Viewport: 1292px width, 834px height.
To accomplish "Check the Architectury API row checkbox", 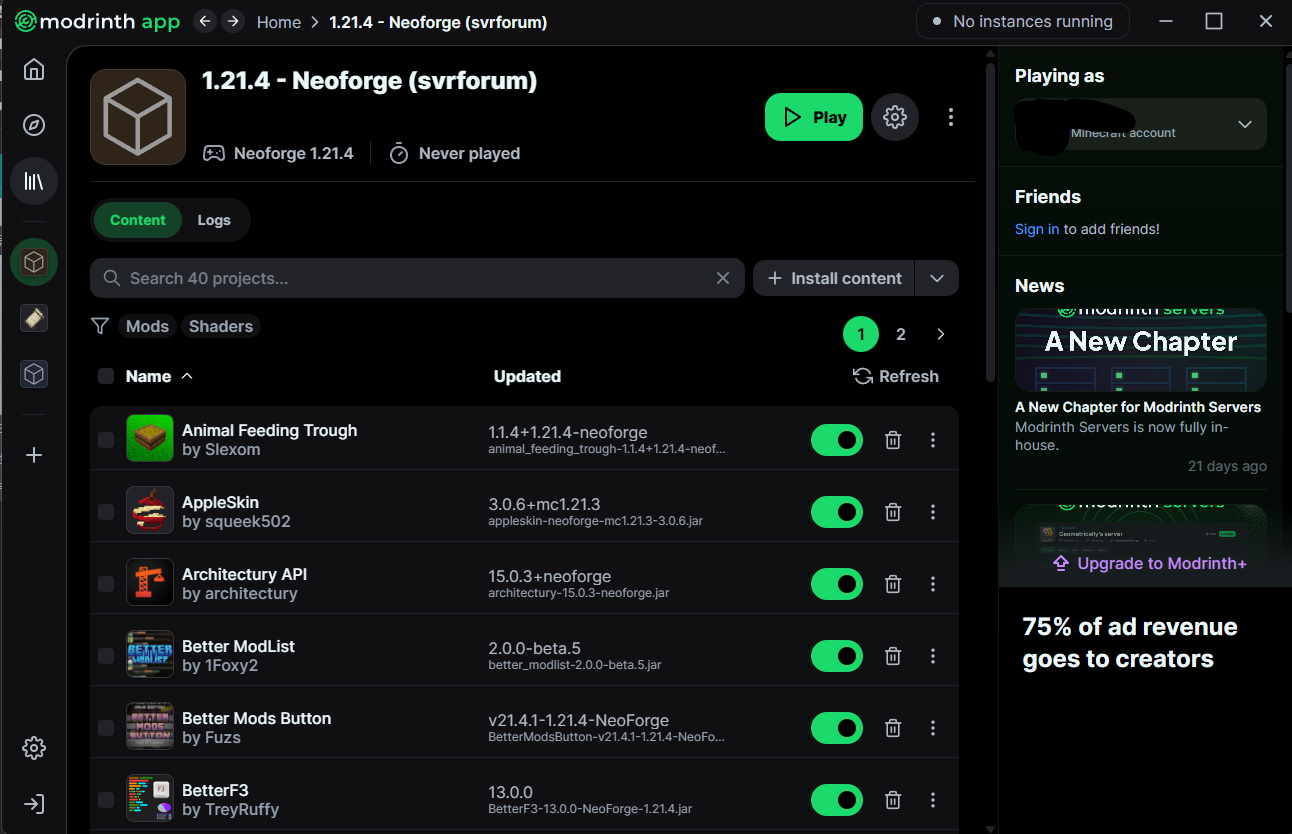I will 106,584.
